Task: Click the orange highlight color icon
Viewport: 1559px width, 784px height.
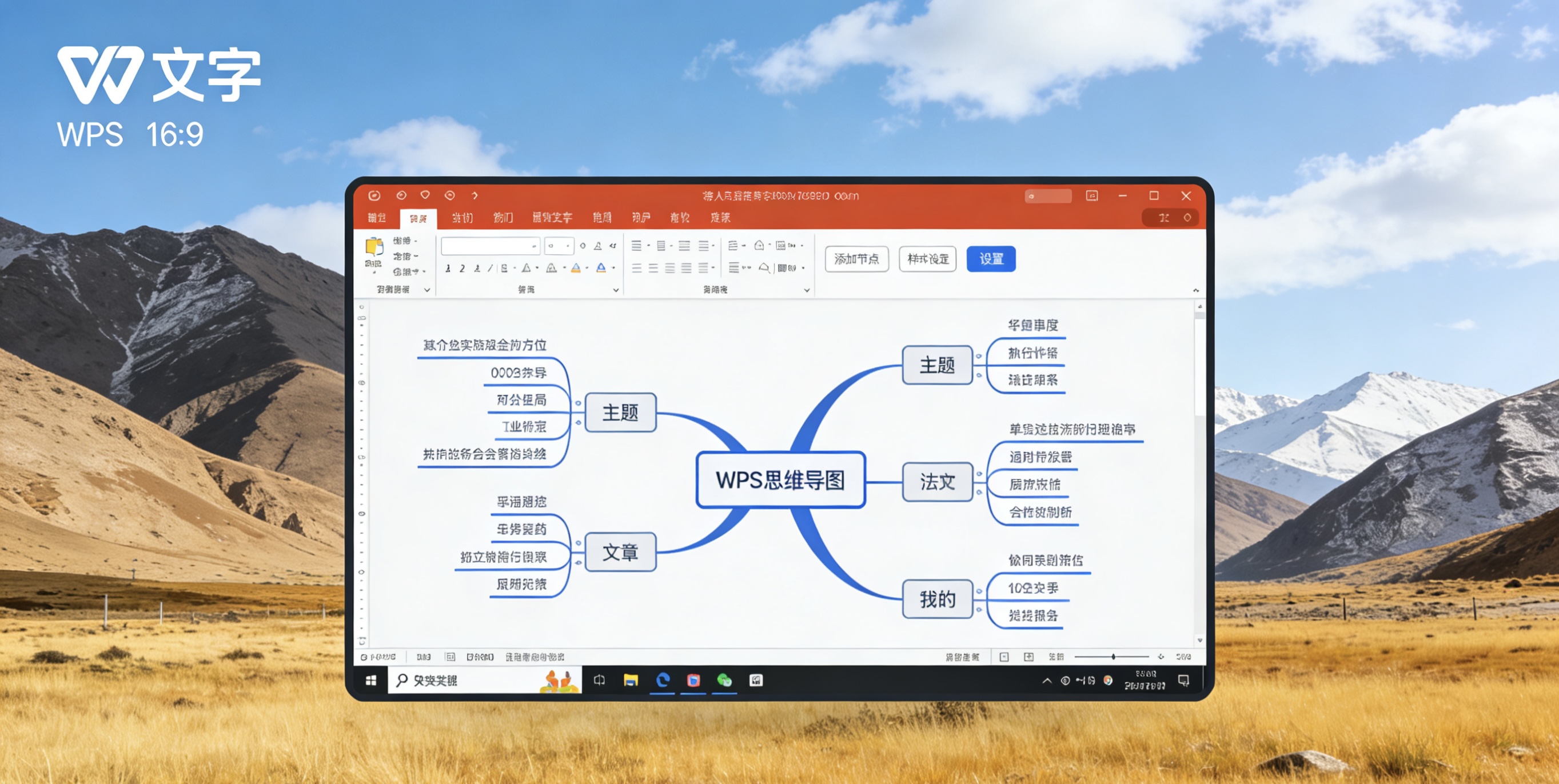Action: [x=576, y=268]
